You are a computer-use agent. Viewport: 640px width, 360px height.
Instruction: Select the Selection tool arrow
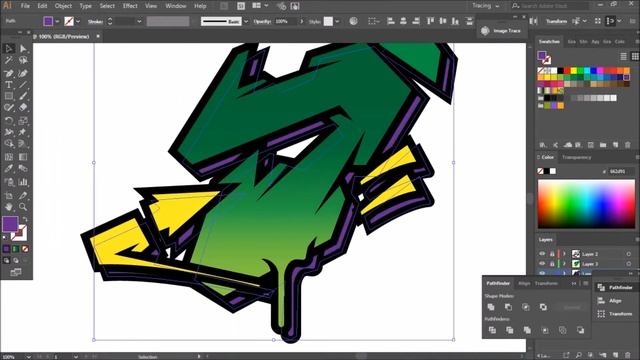click(x=9, y=49)
